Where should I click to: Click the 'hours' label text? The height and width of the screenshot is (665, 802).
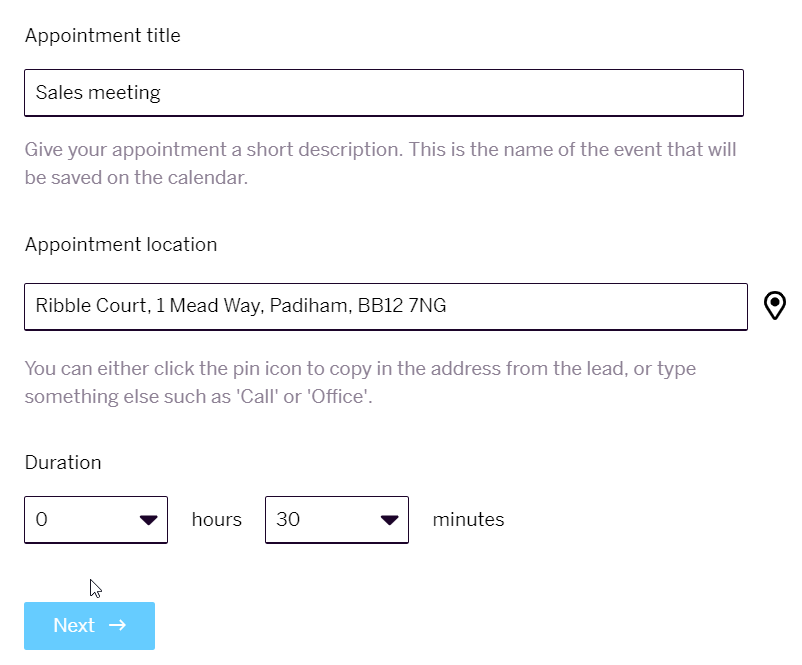tap(217, 519)
